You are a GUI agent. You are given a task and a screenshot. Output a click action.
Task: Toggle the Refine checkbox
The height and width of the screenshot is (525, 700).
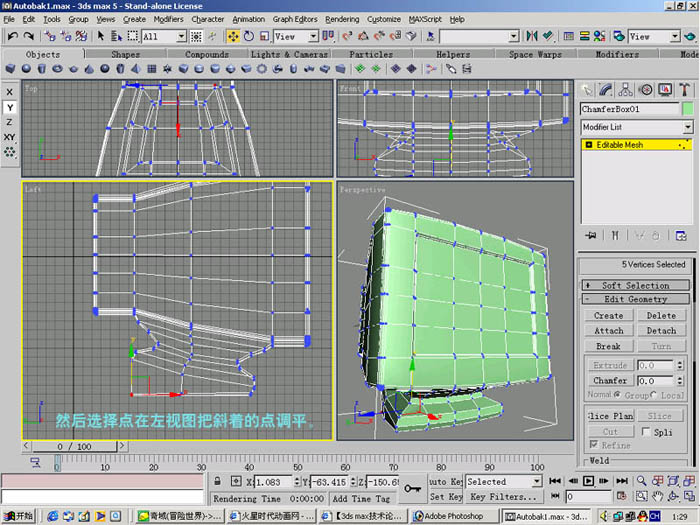pyautogui.click(x=594, y=445)
